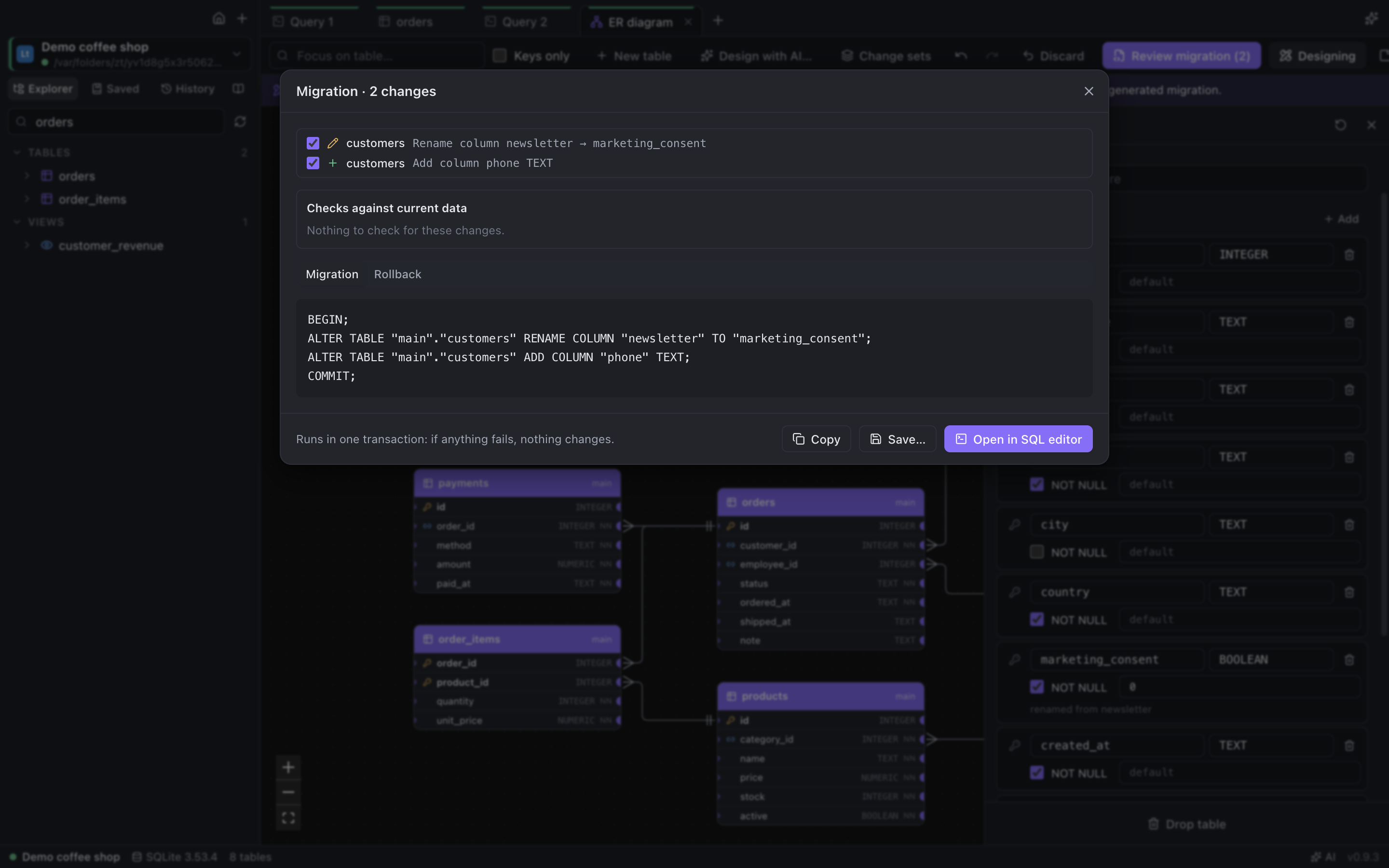Click the undo arrow icon
The image size is (1389, 868).
961,55
